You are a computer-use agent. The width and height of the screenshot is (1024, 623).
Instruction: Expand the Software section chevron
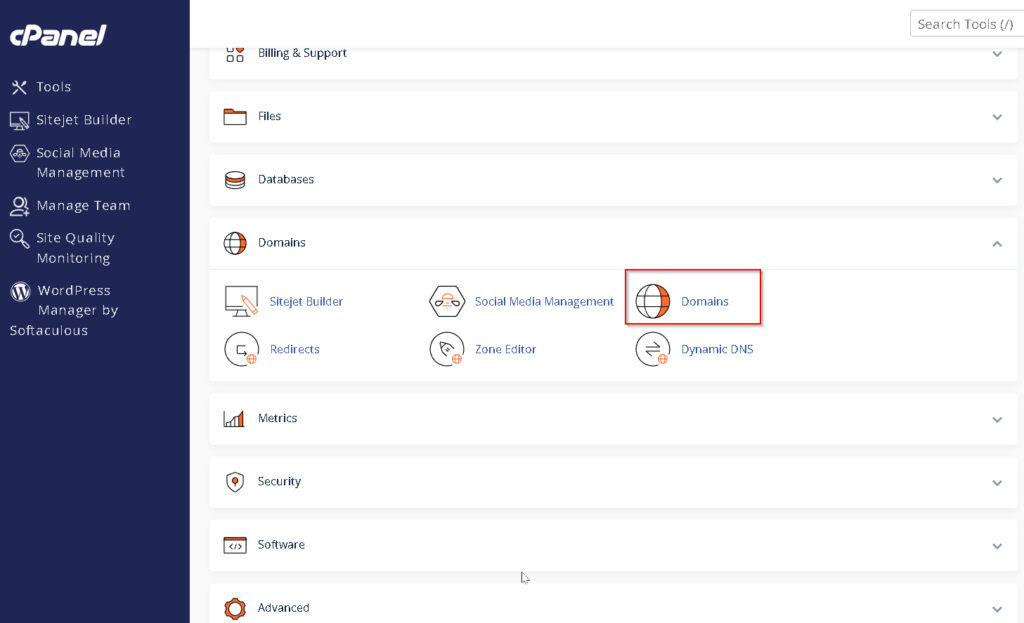[x=997, y=546]
